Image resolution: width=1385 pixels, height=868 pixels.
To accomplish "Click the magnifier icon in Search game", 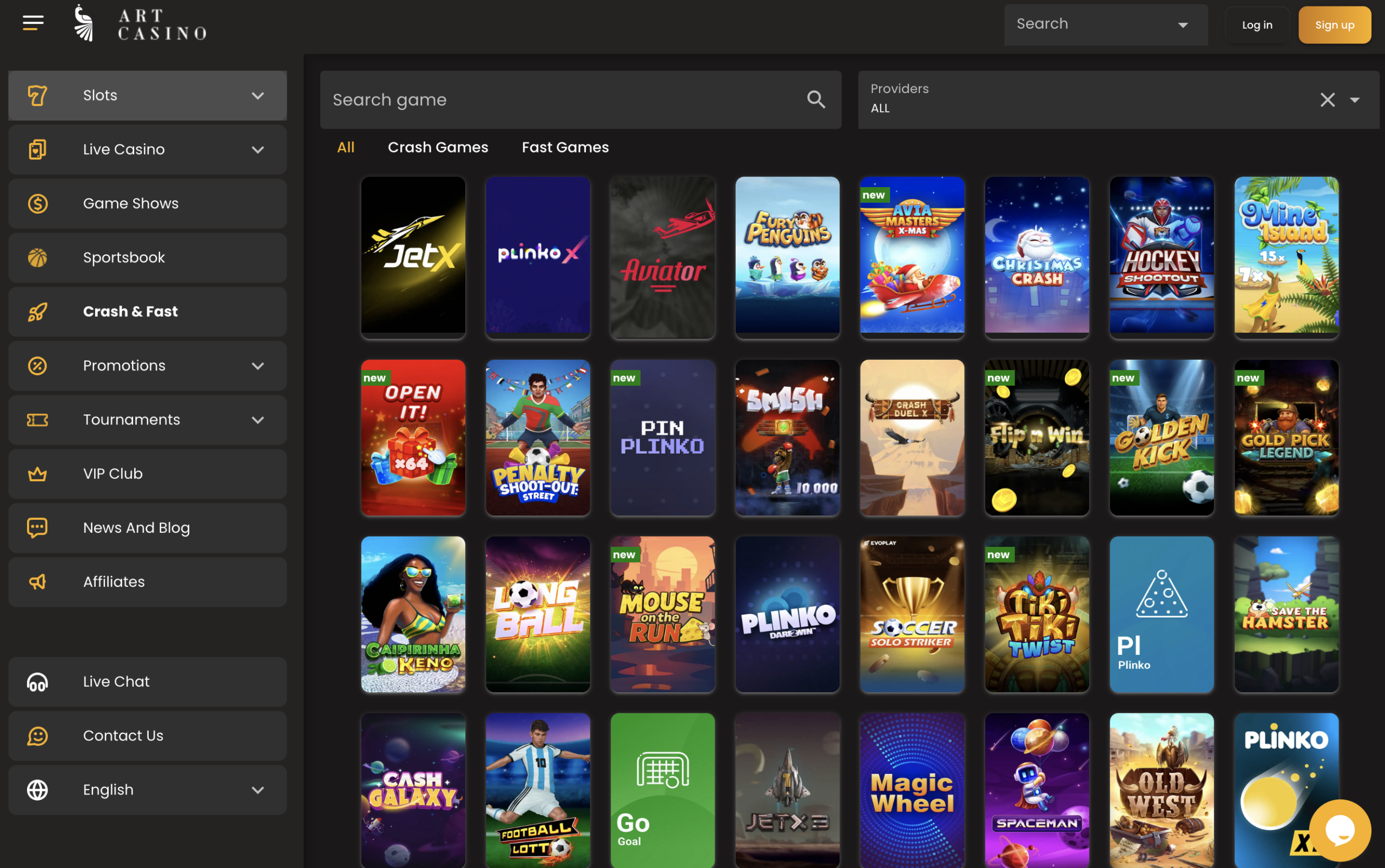I will point(816,100).
